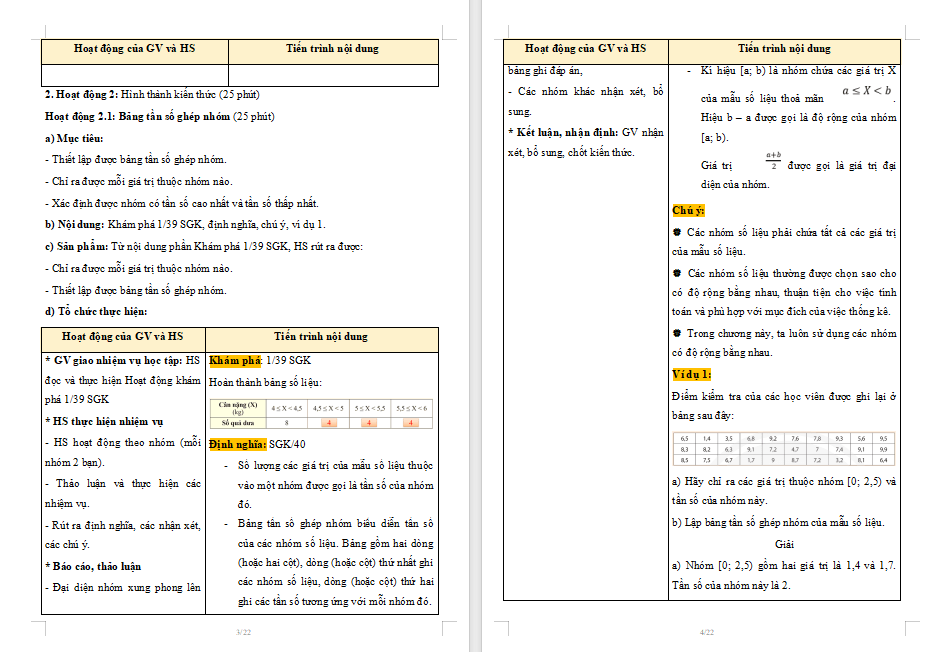The width and height of the screenshot is (949, 652).
Task: Click the test scores data table image
Action: pos(783,449)
